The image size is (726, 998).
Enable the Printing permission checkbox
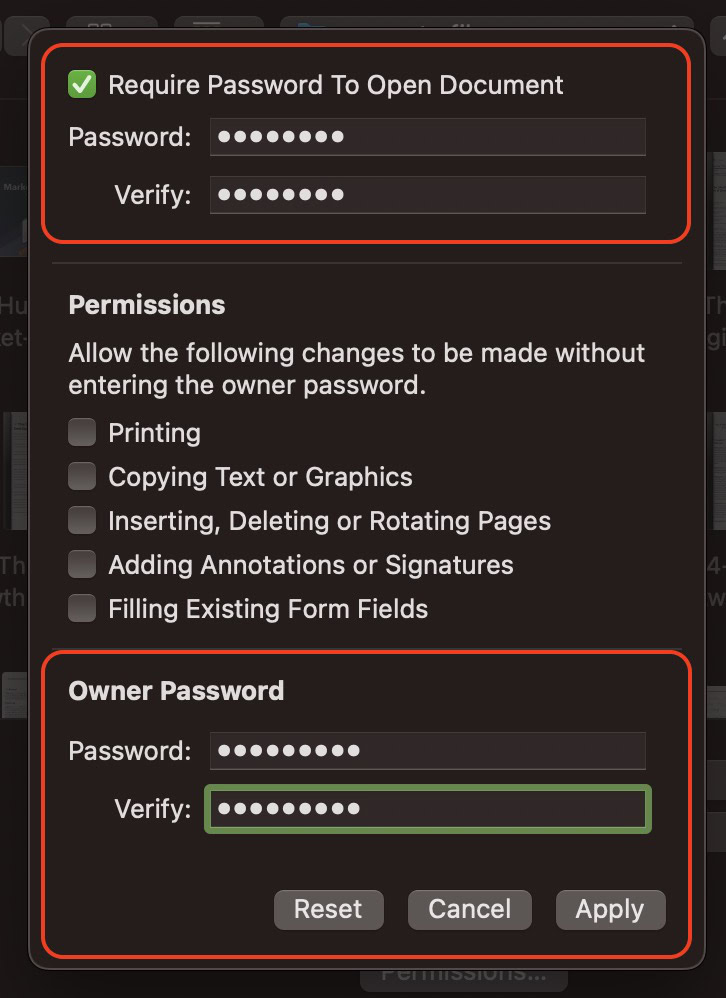click(82, 433)
